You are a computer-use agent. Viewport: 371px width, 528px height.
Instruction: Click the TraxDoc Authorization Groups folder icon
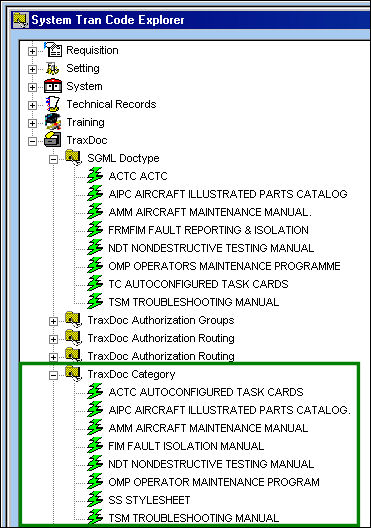click(x=74, y=320)
